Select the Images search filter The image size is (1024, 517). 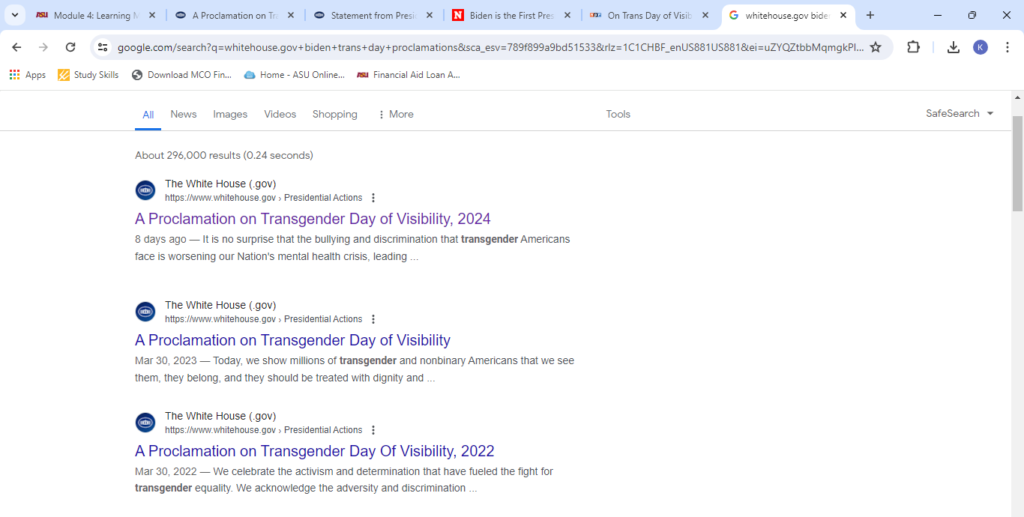pyautogui.click(x=230, y=114)
